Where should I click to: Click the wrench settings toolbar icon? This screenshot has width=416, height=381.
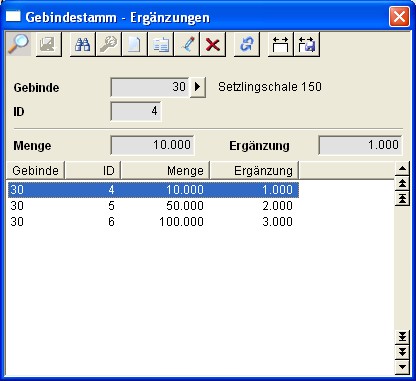tap(109, 44)
